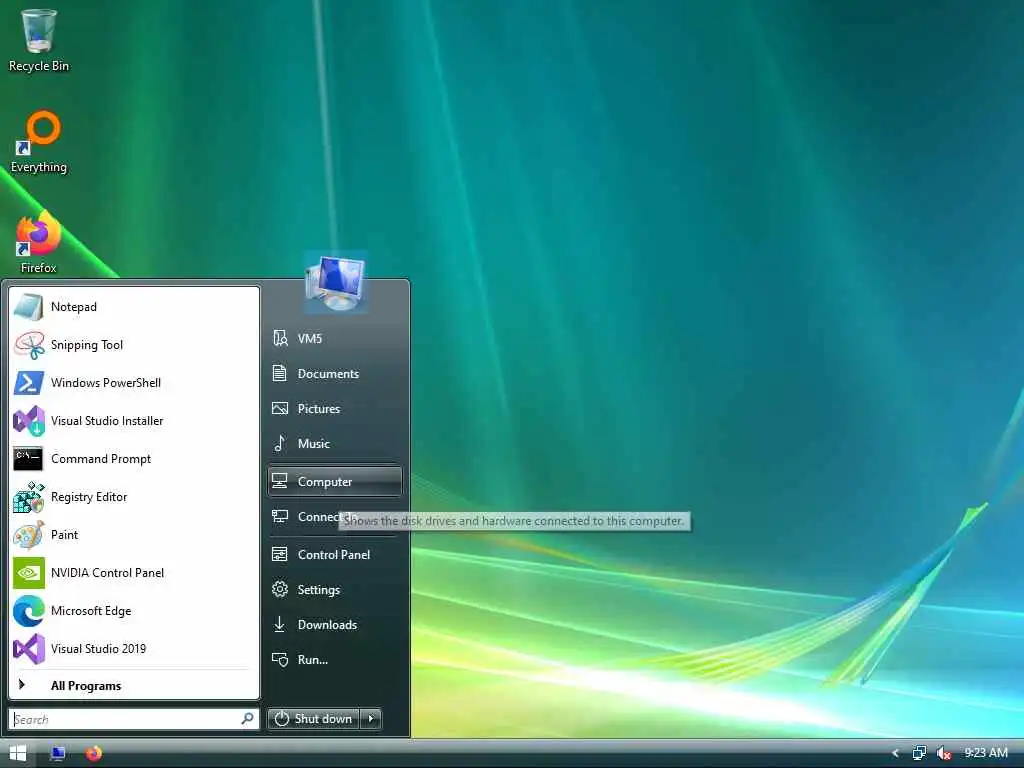Click the Firefox icon on the taskbar
This screenshot has height=768, width=1024.
tap(93, 753)
